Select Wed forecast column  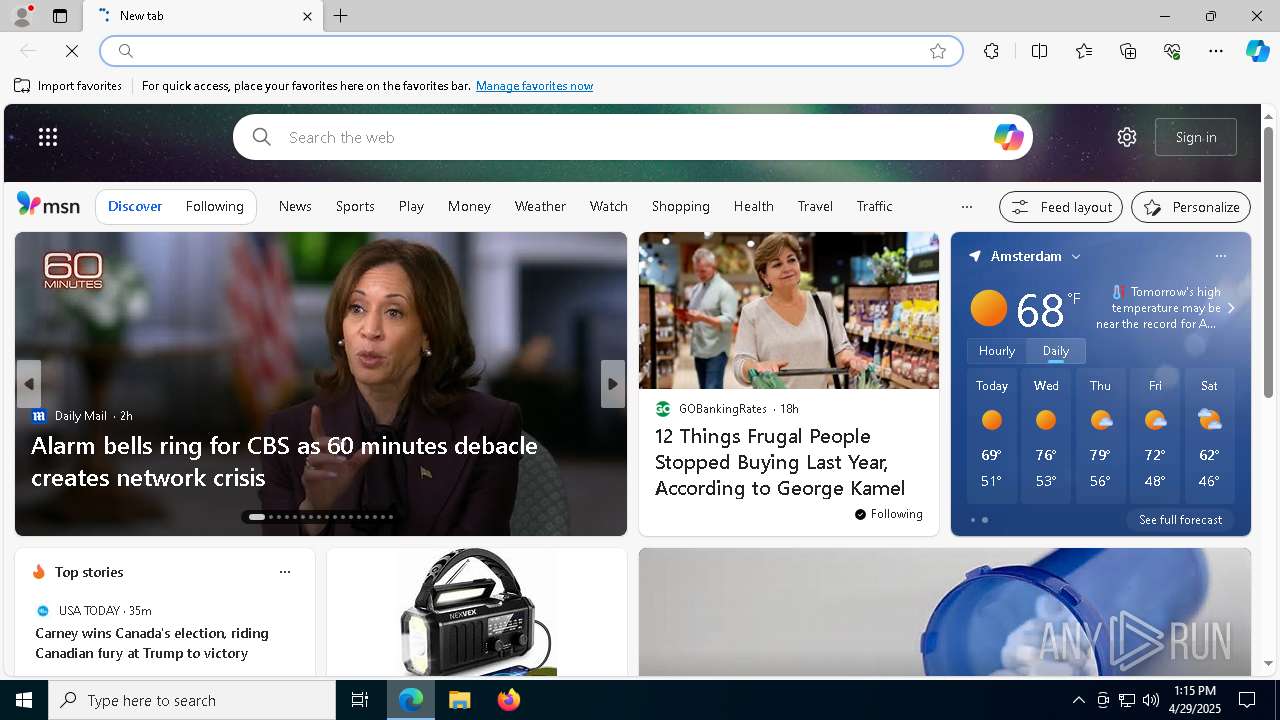(x=1046, y=436)
